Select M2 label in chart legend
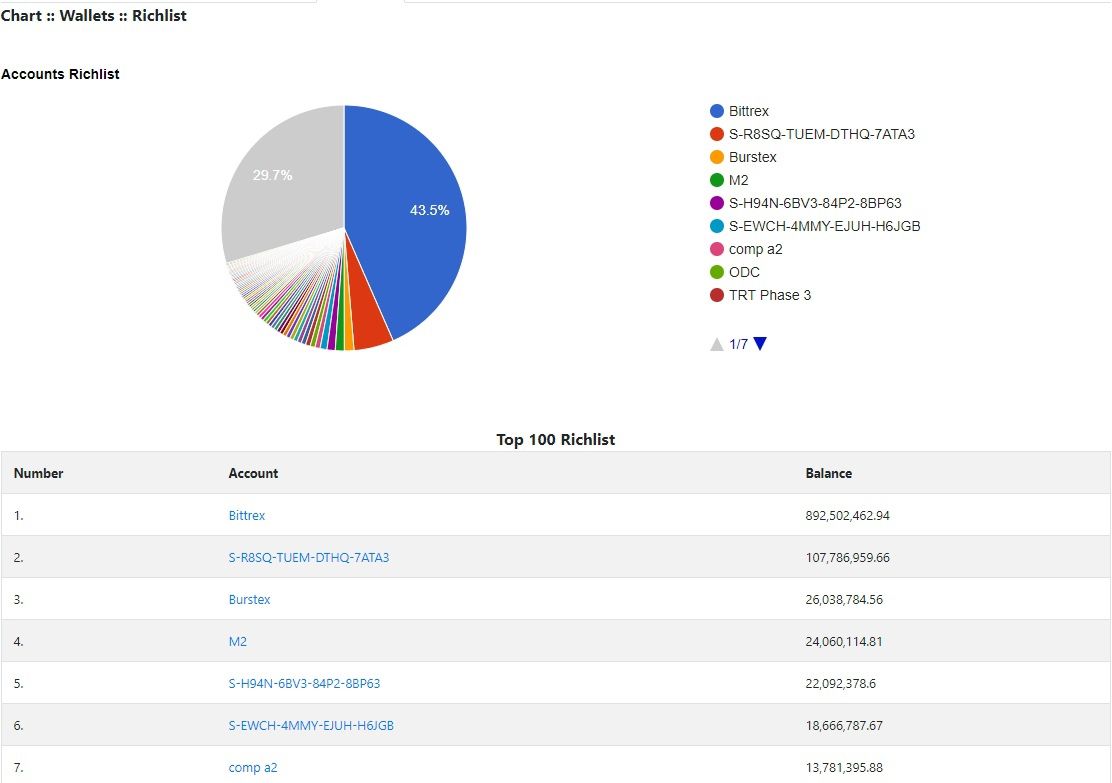Viewport: 1112px width, 783px height. (738, 180)
